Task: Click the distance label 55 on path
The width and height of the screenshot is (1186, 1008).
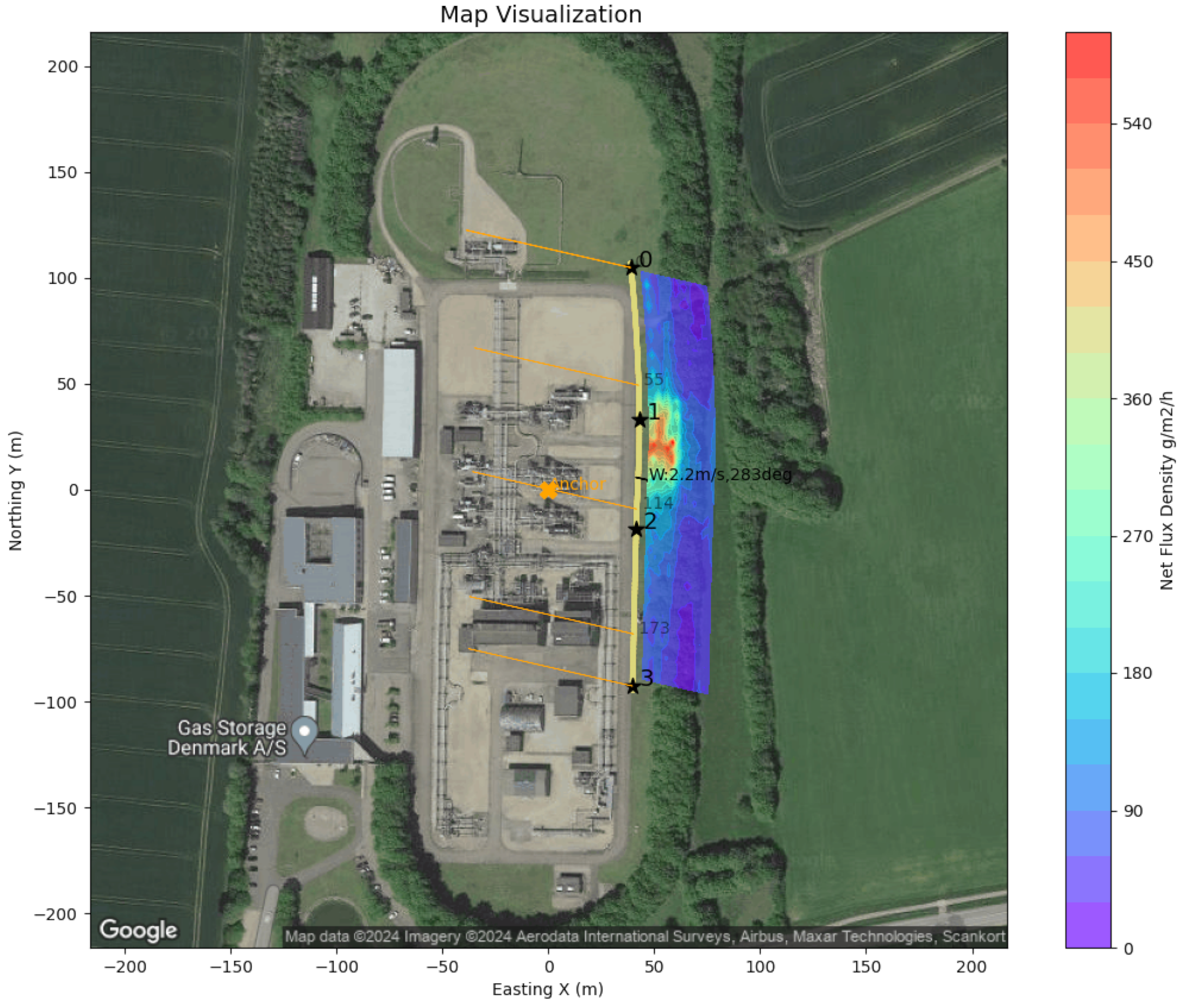Action: [653, 379]
